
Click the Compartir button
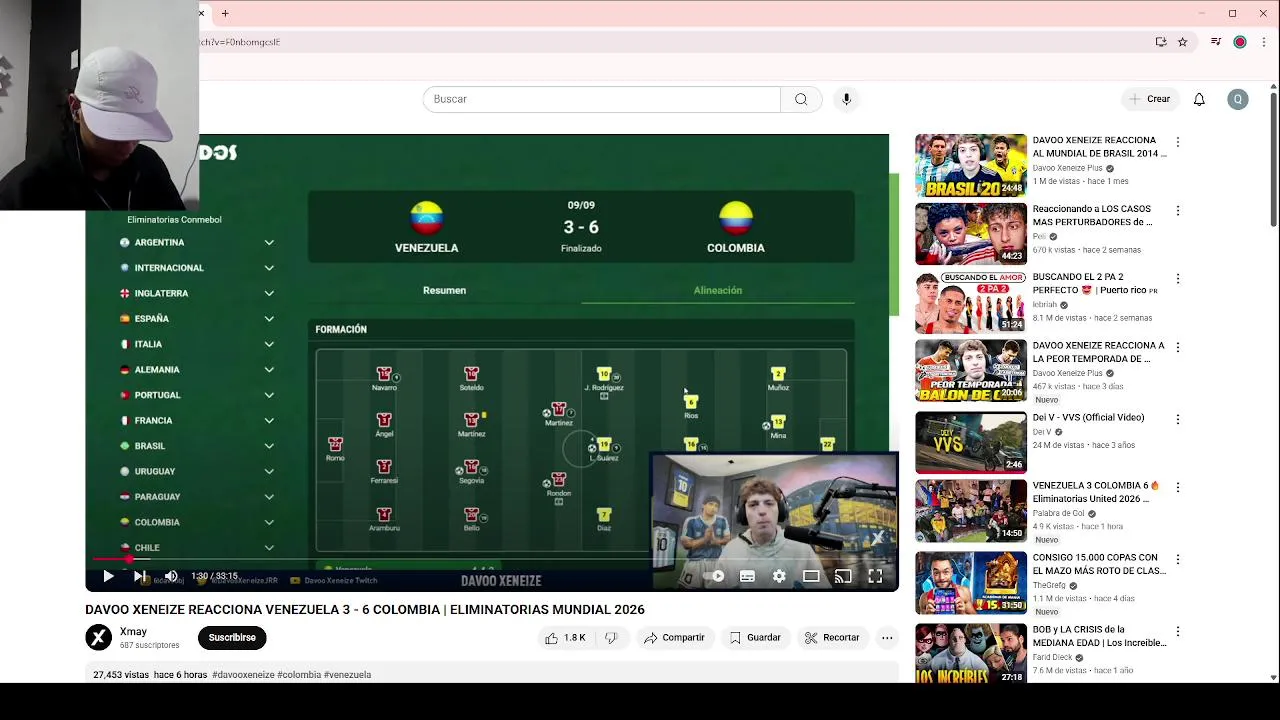click(x=675, y=637)
